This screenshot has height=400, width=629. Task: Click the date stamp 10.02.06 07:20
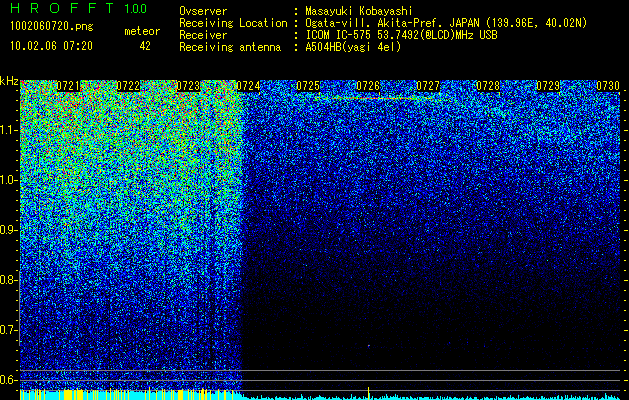(51, 46)
